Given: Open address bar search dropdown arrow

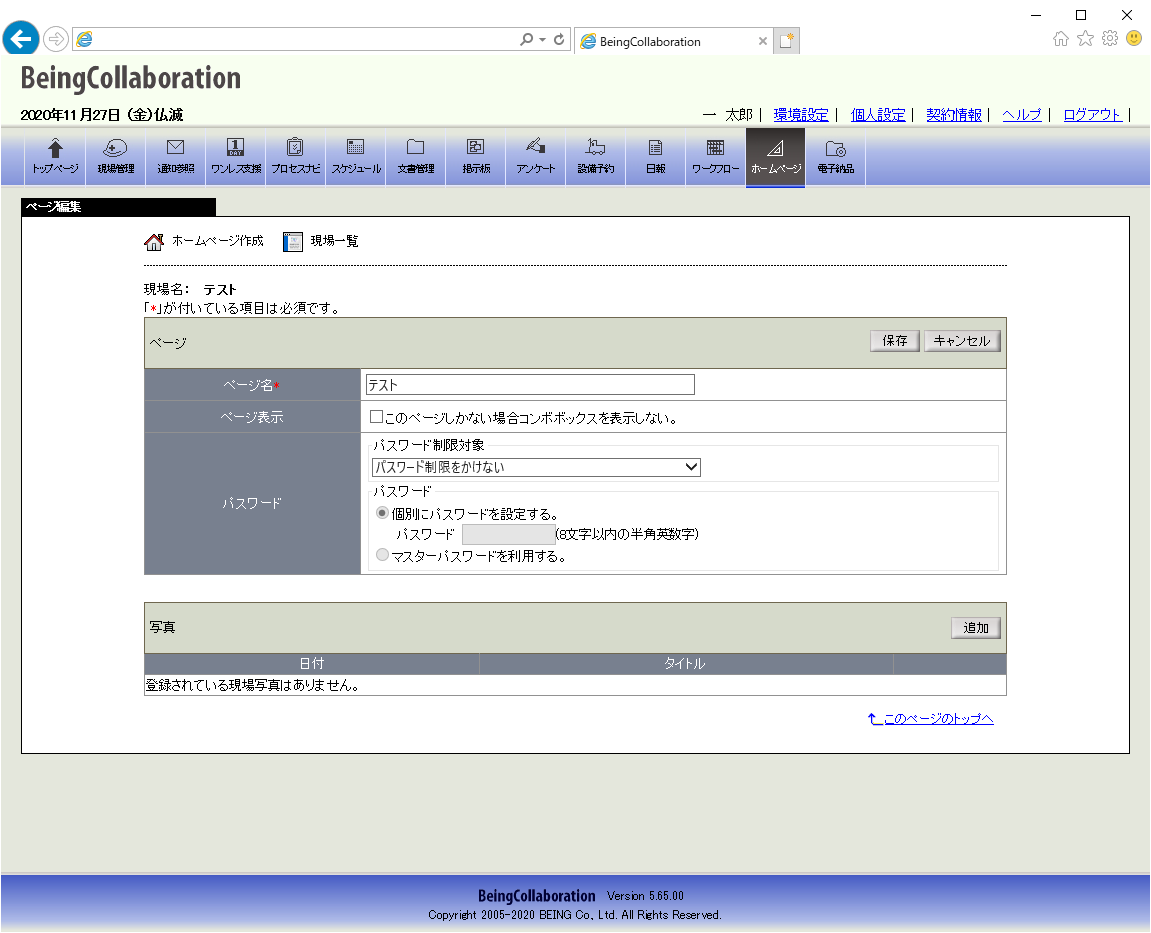Looking at the screenshot, I should tap(542, 40).
